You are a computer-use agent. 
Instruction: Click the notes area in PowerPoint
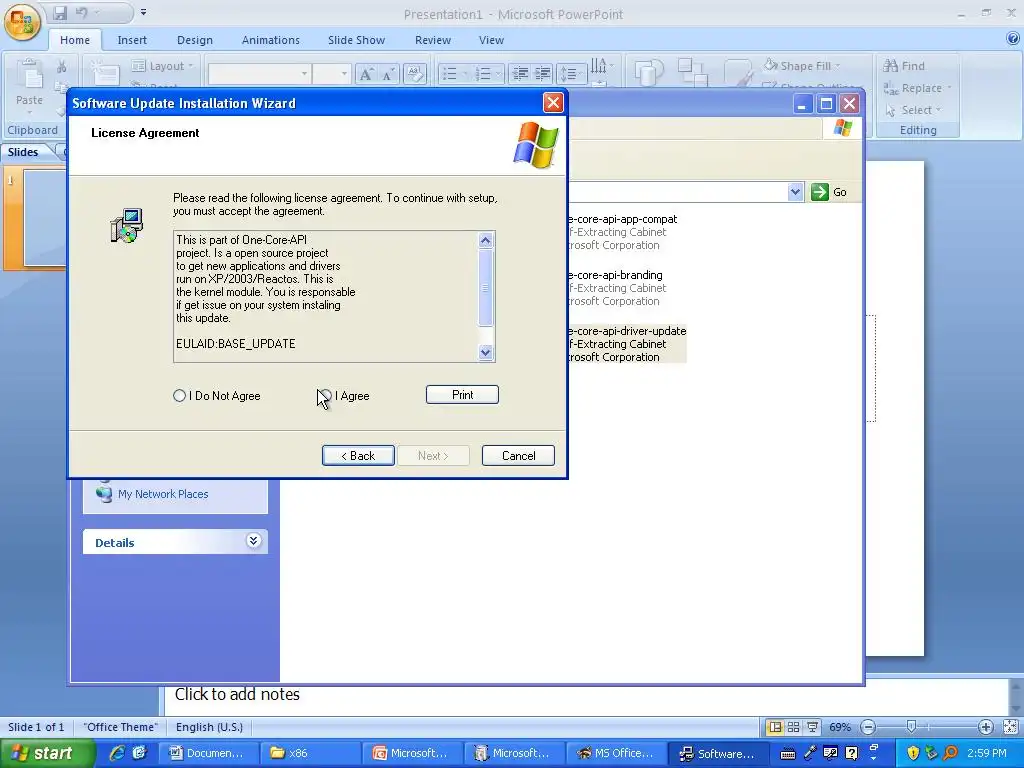coord(585,696)
